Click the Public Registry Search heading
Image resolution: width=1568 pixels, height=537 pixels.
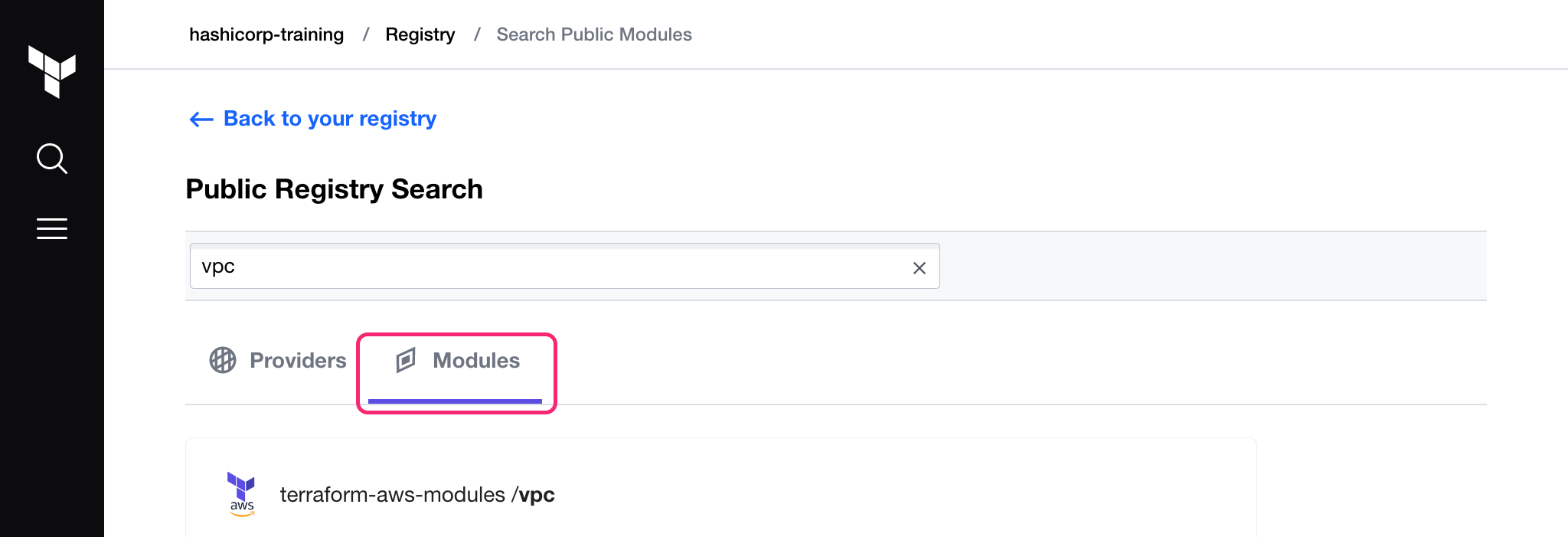tap(334, 188)
